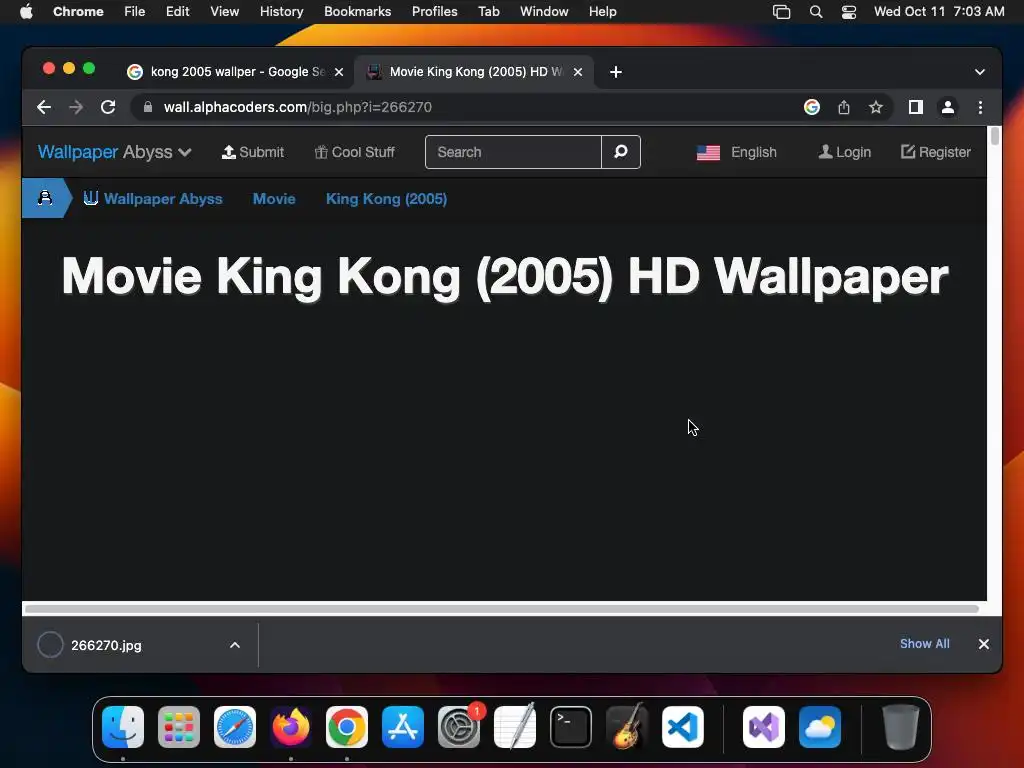Viewport: 1024px width, 768px height.
Task: Open the Apple menu
Action: coord(26,12)
